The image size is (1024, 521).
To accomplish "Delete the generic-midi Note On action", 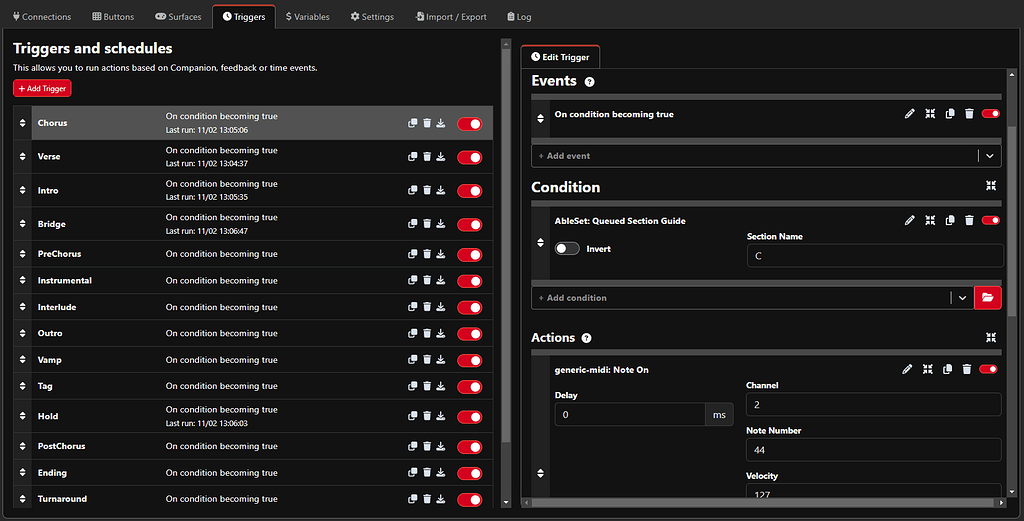I will pos(967,369).
